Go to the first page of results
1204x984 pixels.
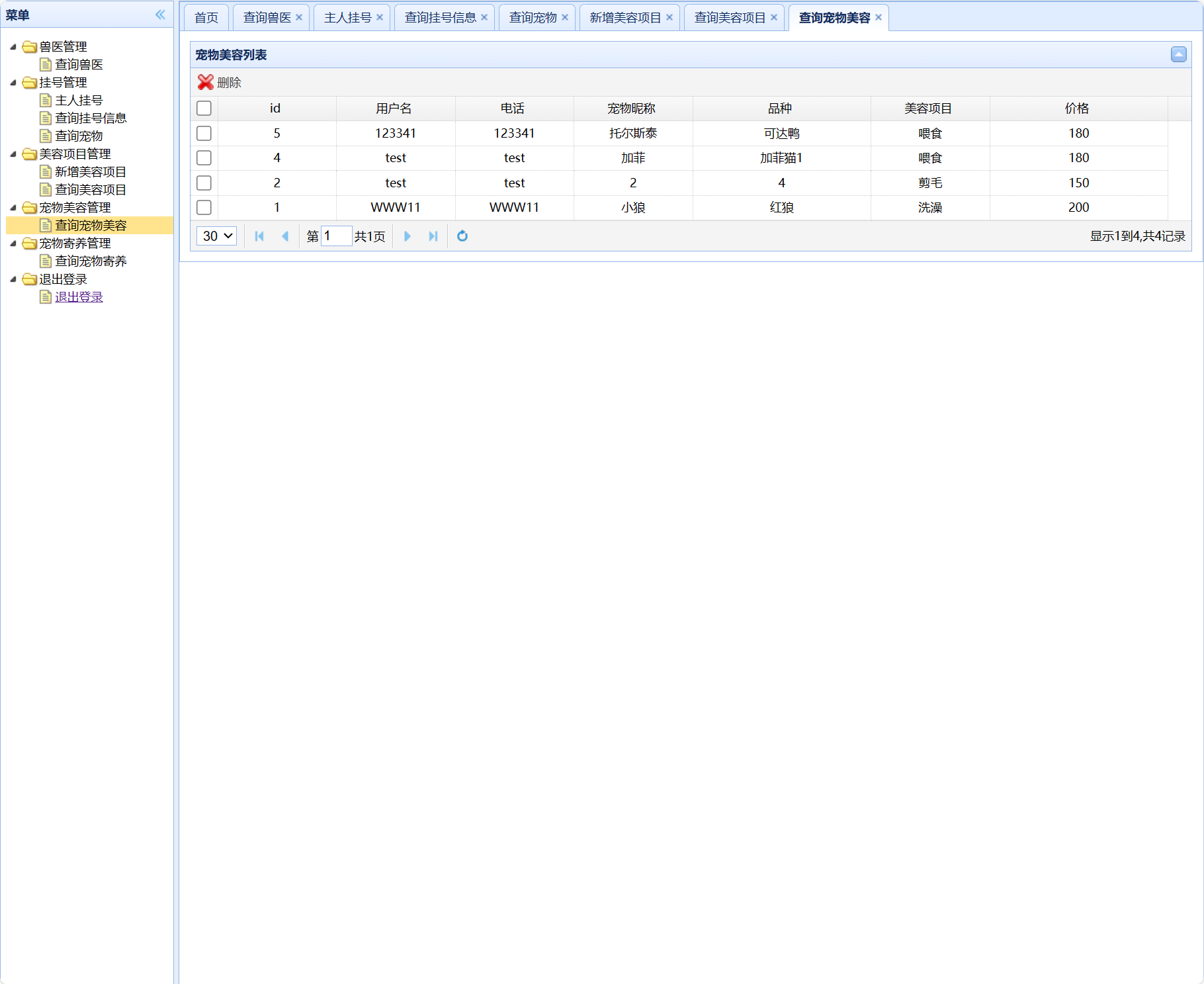coord(259,236)
